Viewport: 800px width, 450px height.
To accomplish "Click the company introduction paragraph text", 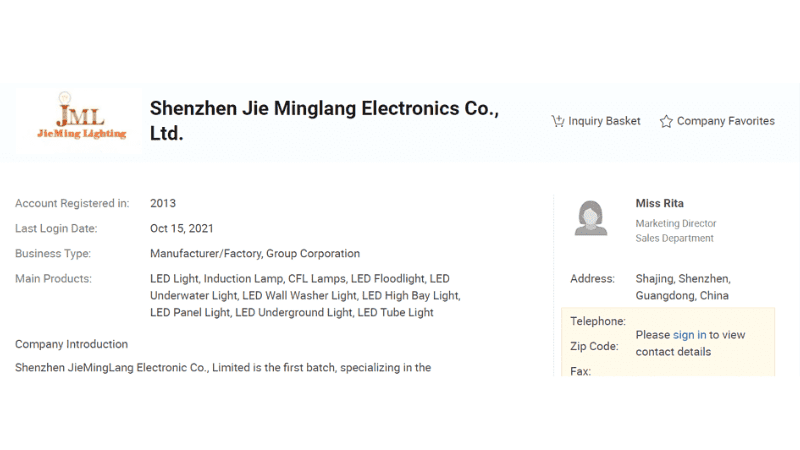I will point(222,368).
